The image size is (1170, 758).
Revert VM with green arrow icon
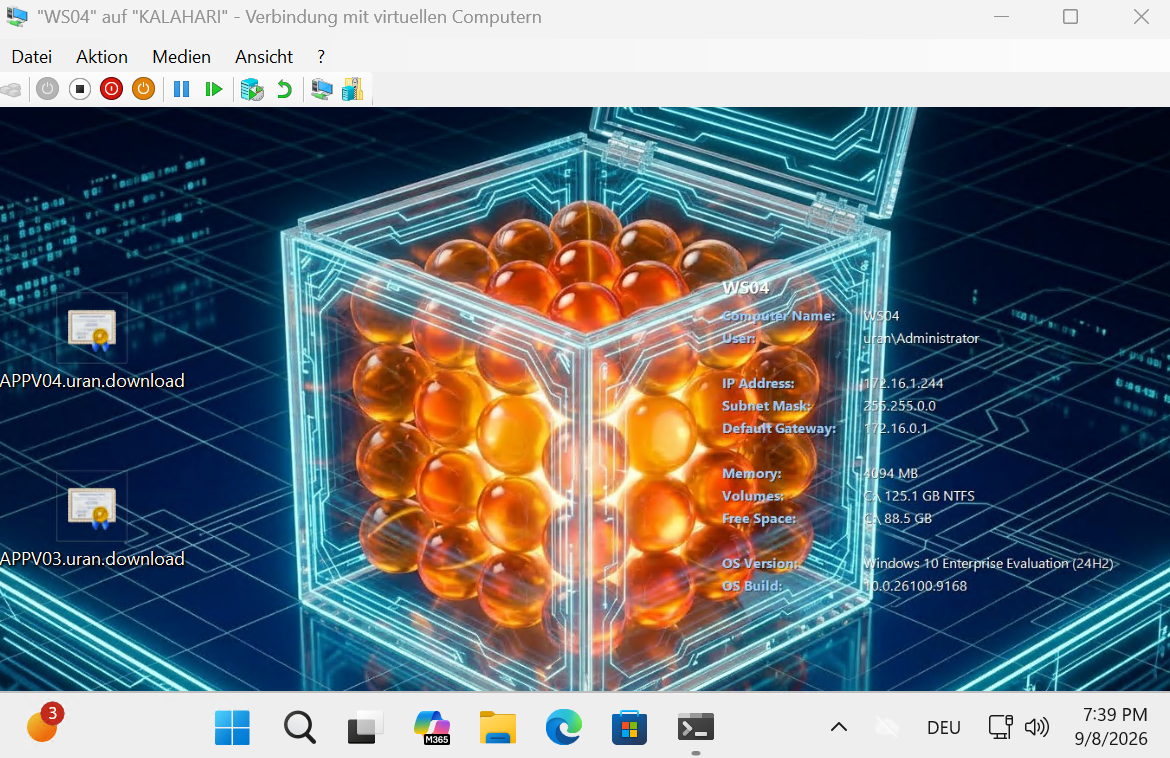pos(284,90)
